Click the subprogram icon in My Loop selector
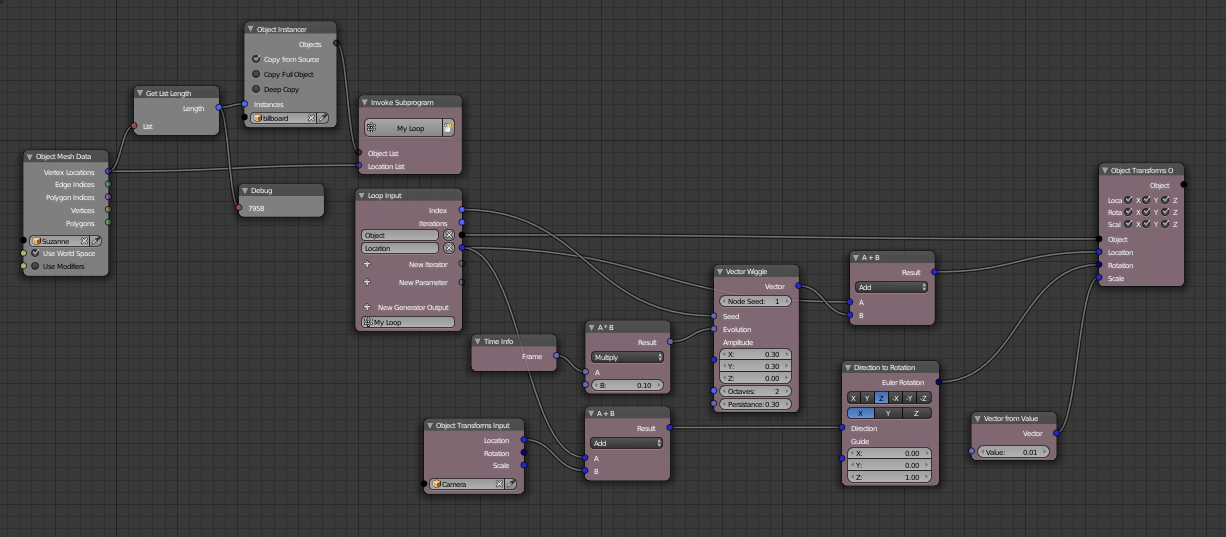The height and width of the screenshot is (537, 1226). [372, 128]
